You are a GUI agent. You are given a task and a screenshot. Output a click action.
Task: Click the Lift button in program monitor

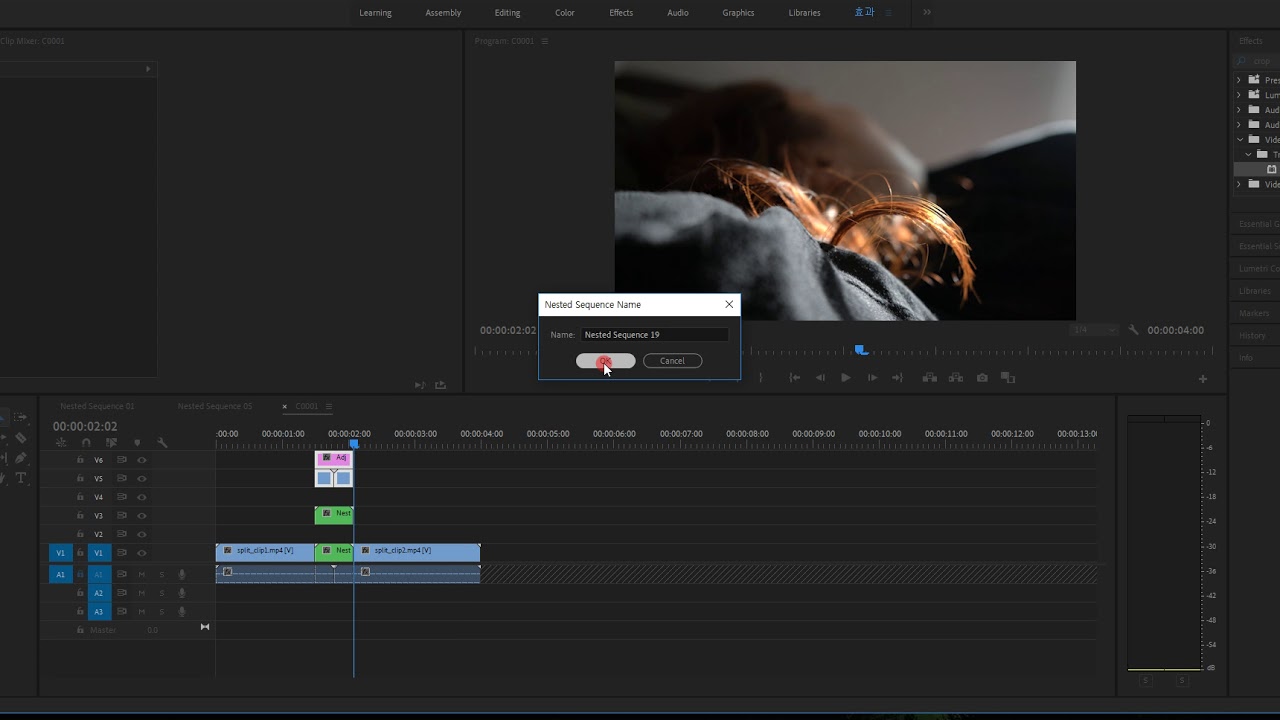[930, 378]
